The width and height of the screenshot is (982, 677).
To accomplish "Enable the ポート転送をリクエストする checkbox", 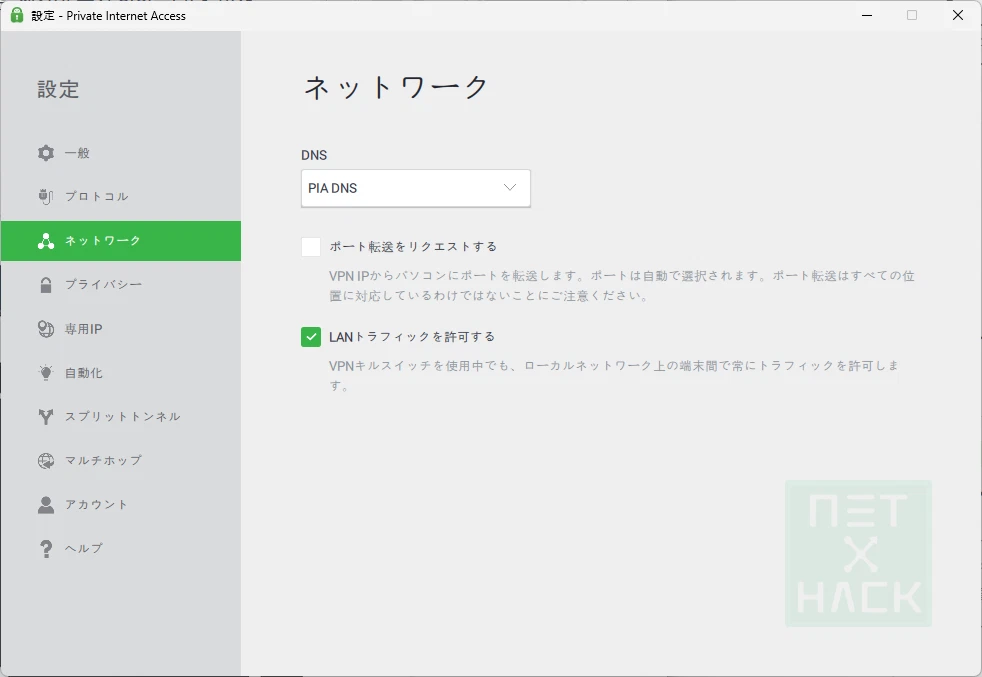I will click(x=311, y=247).
